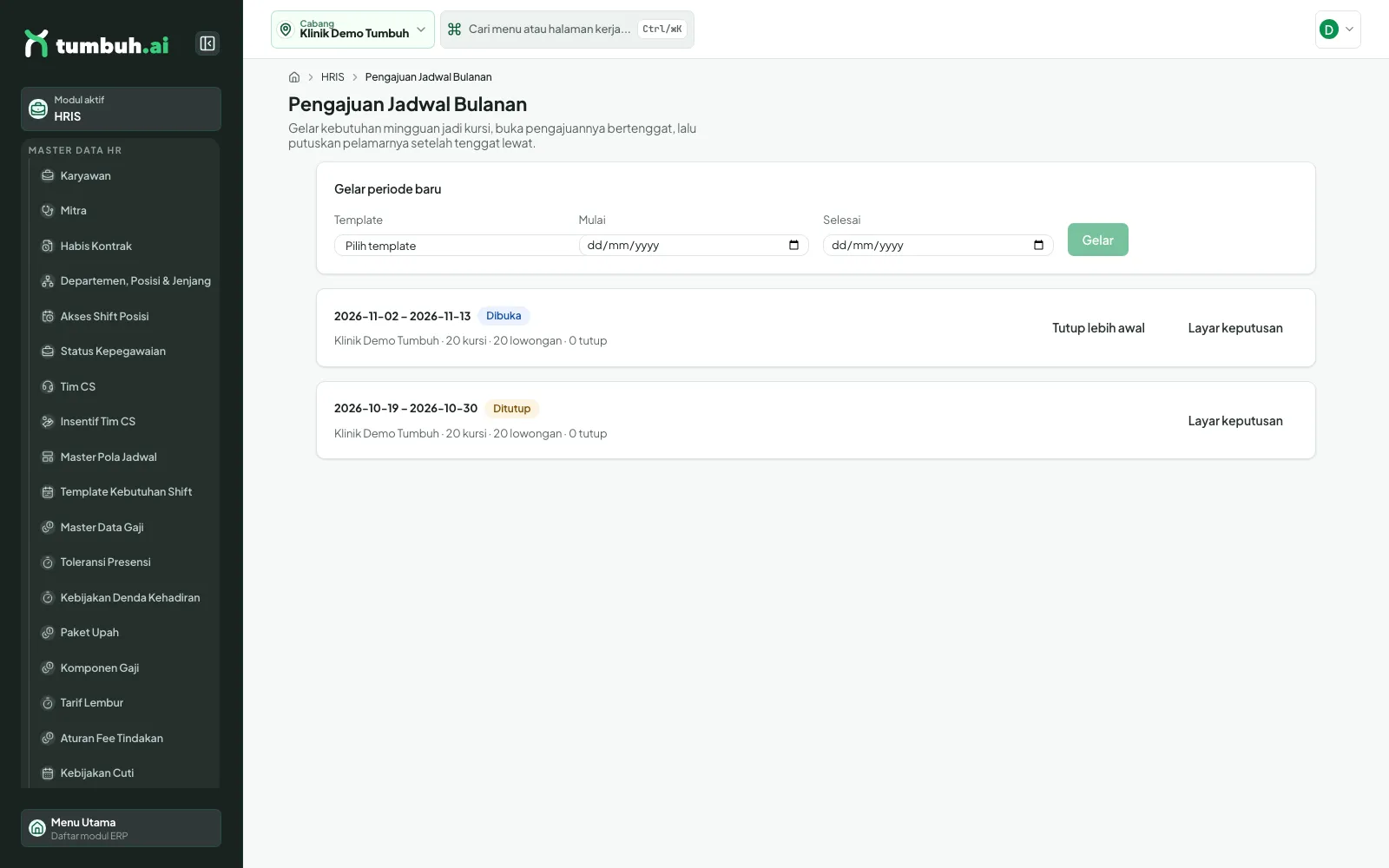Click the tumbuh.ai logo
This screenshot has height=868, width=1389.
point(96,43)
